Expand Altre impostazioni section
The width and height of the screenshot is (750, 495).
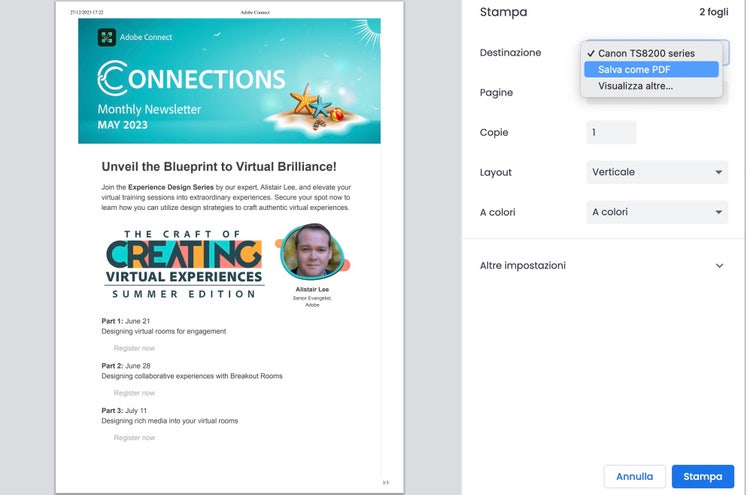pos(603,265)
